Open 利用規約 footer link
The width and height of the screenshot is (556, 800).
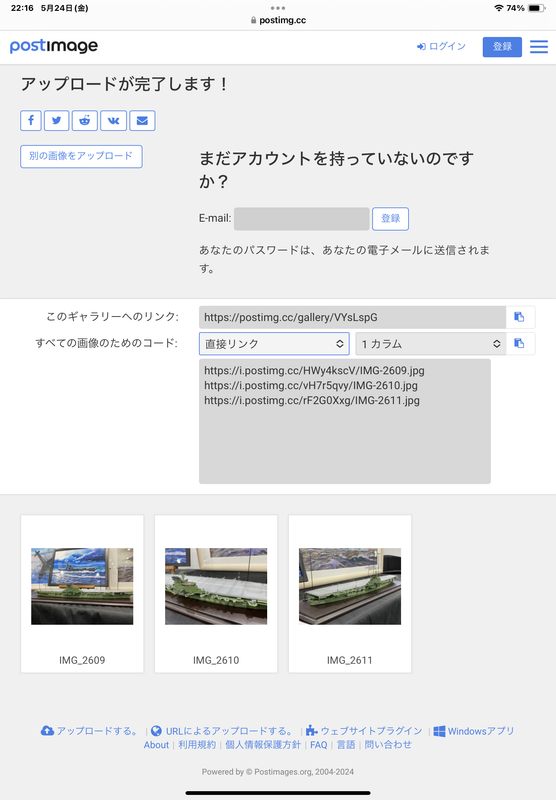(197, 745)
